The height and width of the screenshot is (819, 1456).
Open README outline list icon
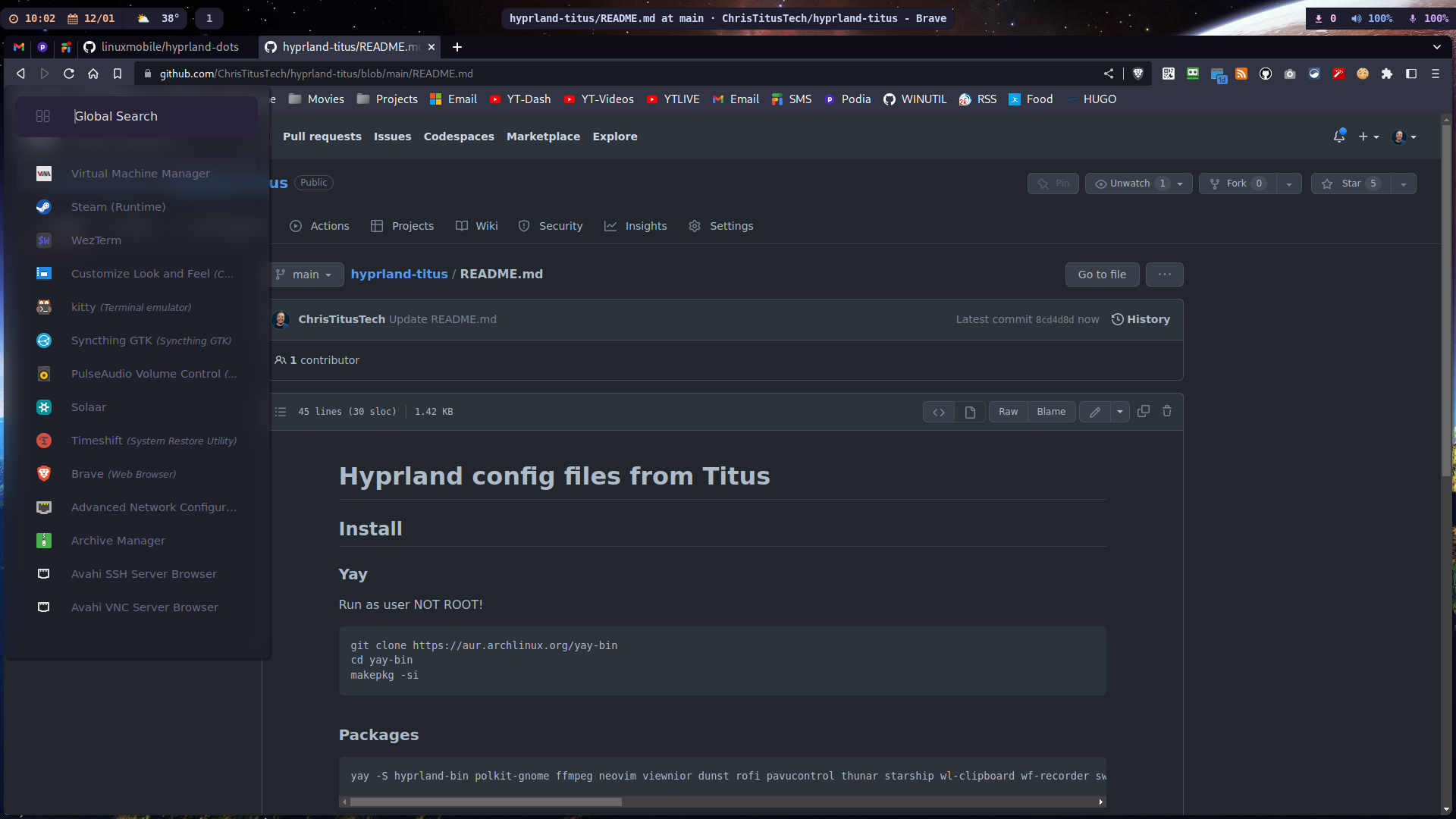281,412
